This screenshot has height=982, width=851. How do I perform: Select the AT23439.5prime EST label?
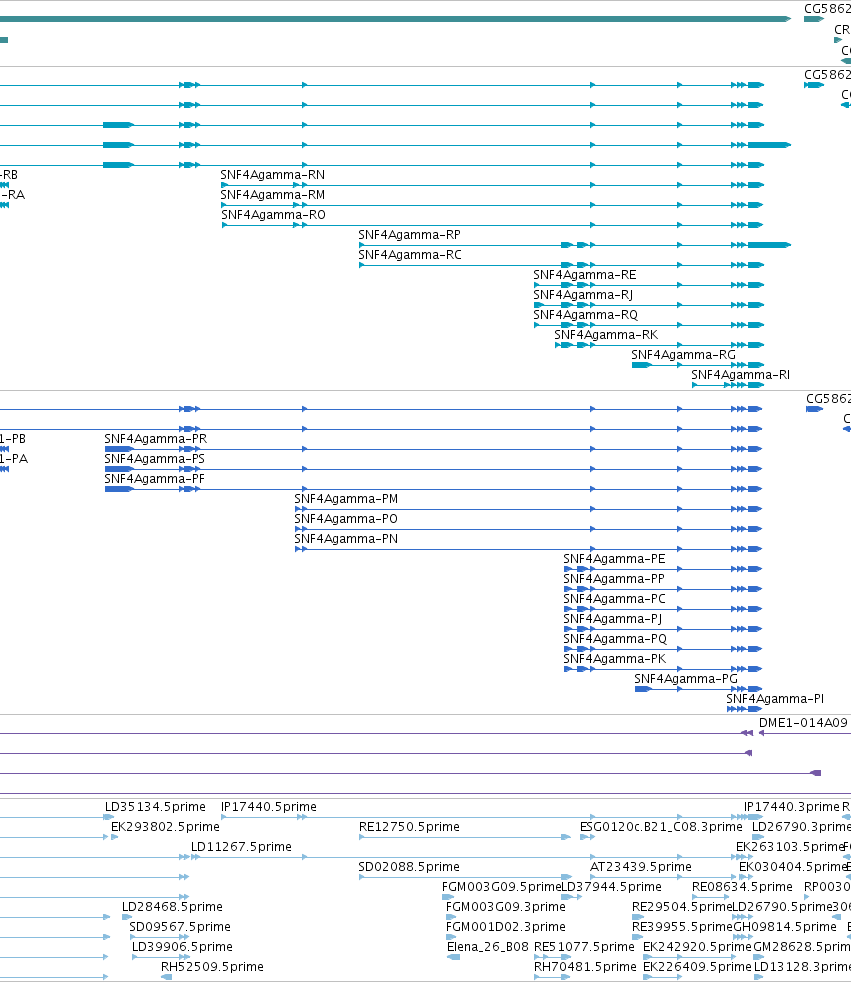tap(641, 867)
